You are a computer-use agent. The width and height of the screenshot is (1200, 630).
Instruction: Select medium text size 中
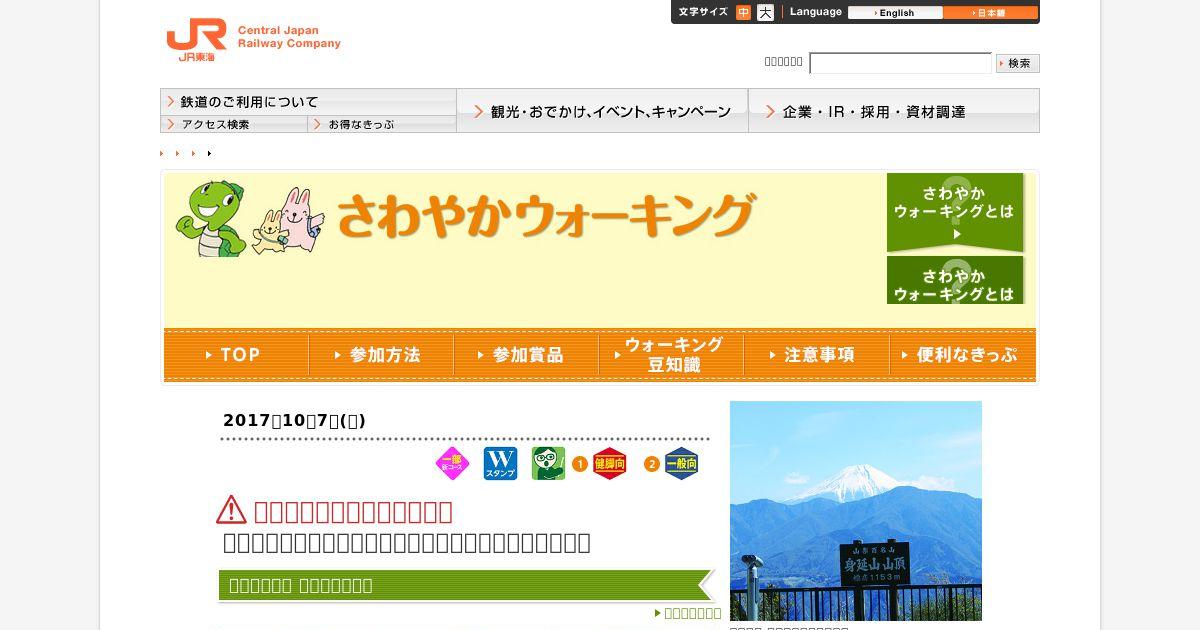743,13
